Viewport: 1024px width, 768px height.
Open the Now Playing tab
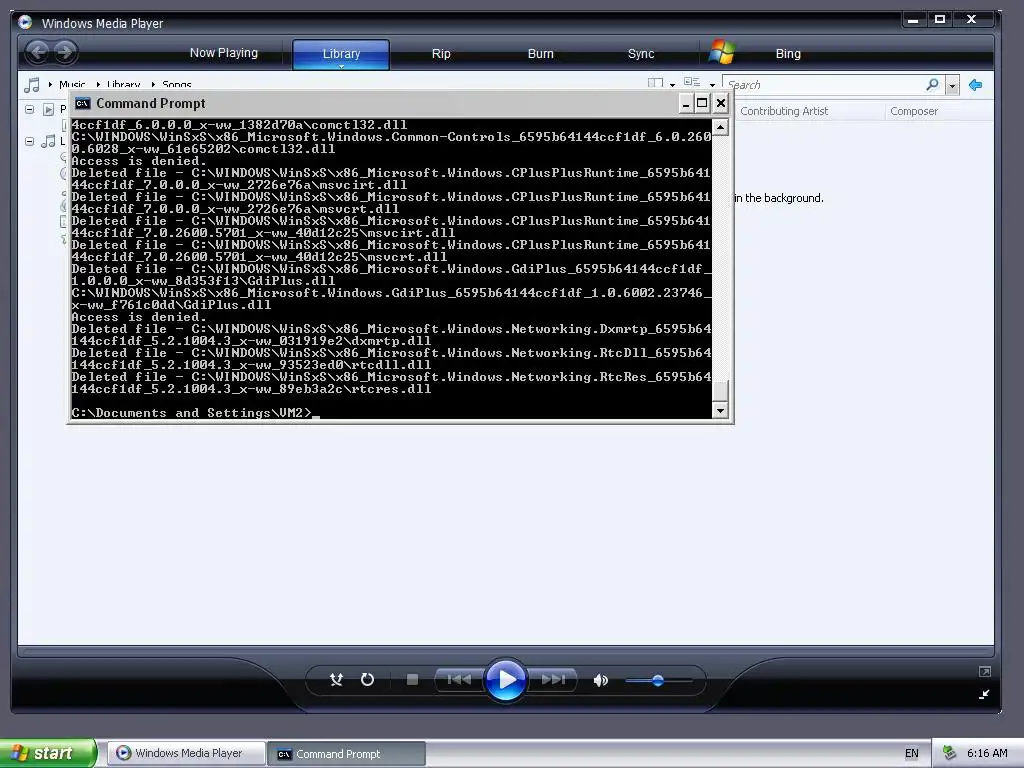223,53
